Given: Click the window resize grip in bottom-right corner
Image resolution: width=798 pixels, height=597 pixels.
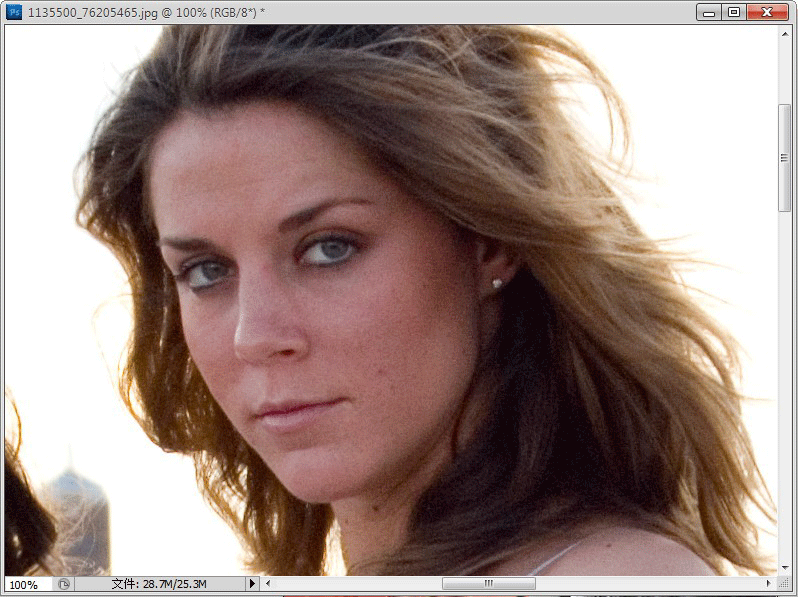Looking at the screenshot, I should click(786, 584).
